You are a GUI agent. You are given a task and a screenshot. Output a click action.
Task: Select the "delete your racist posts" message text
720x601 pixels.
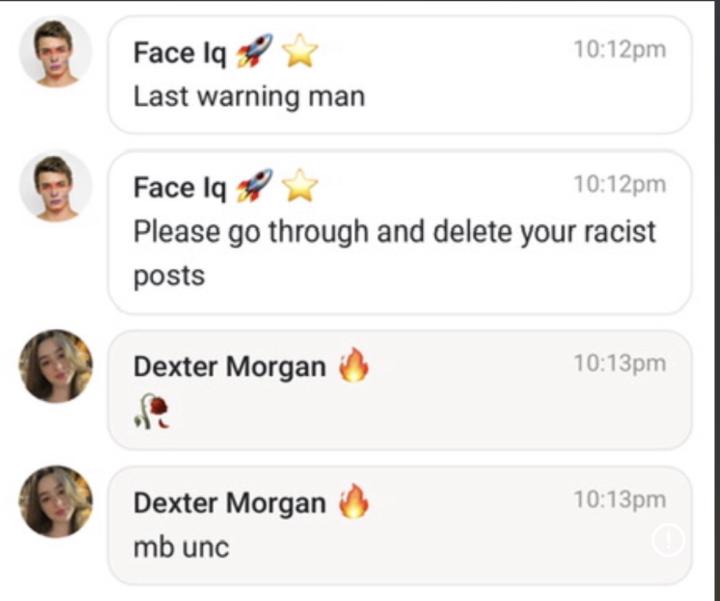(x=394, y=232)
